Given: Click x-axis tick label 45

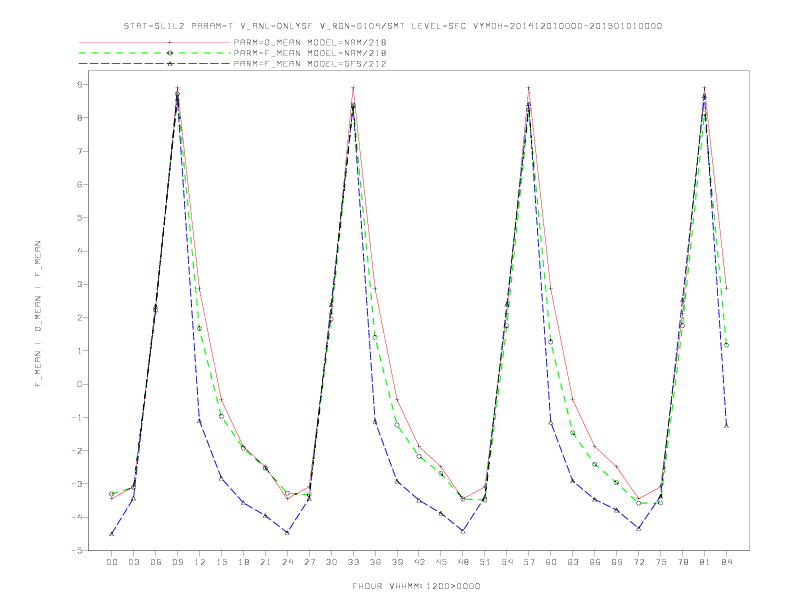Looking at the screenshot, I should [441, 562].
